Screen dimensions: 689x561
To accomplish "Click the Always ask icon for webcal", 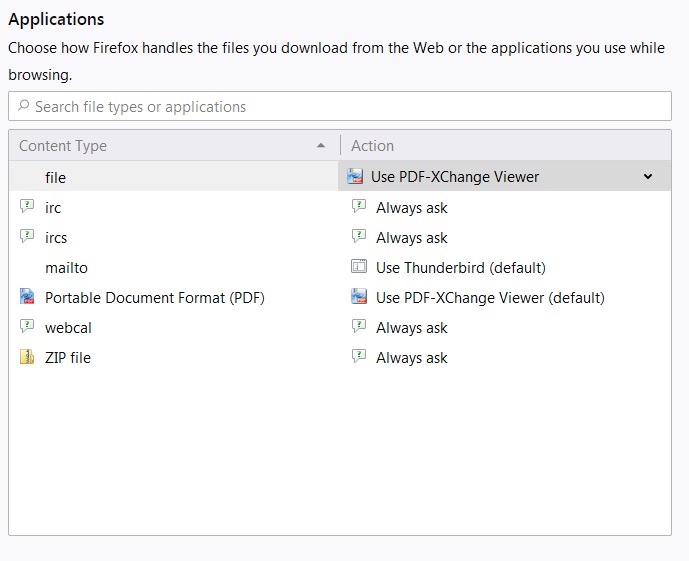I will 359,327.
